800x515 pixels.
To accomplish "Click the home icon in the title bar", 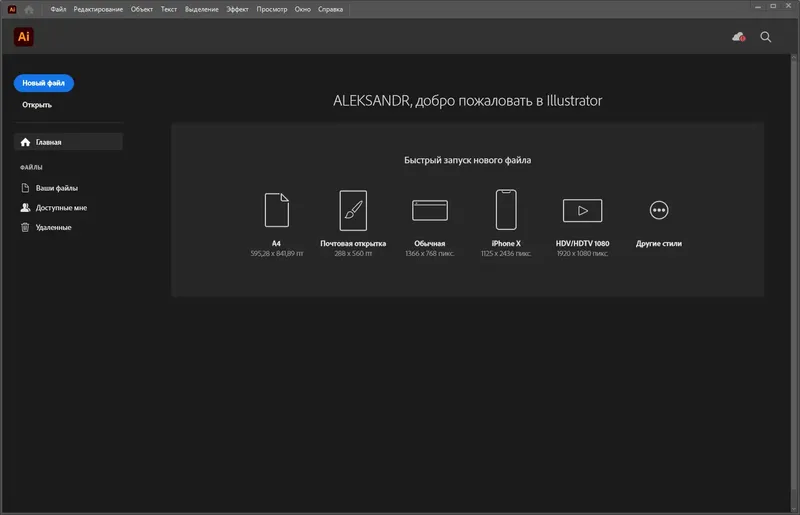I will (x=29, y=9).
